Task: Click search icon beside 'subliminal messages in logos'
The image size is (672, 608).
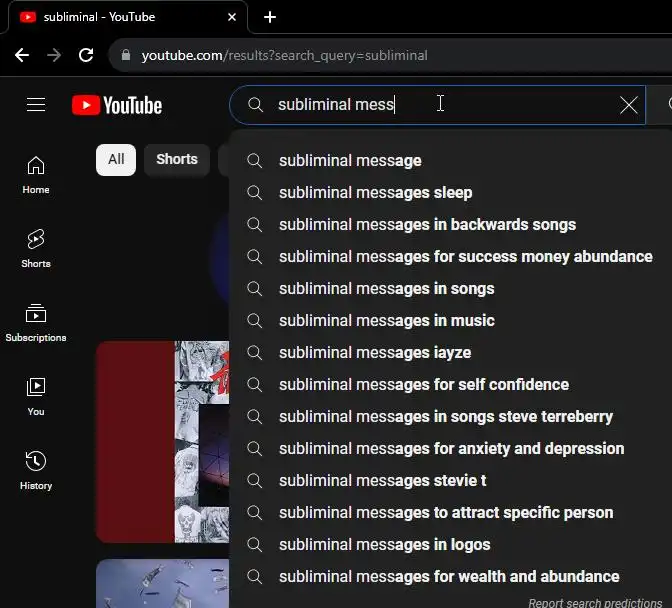Action: pyautogui.click(x=255, y=545)
